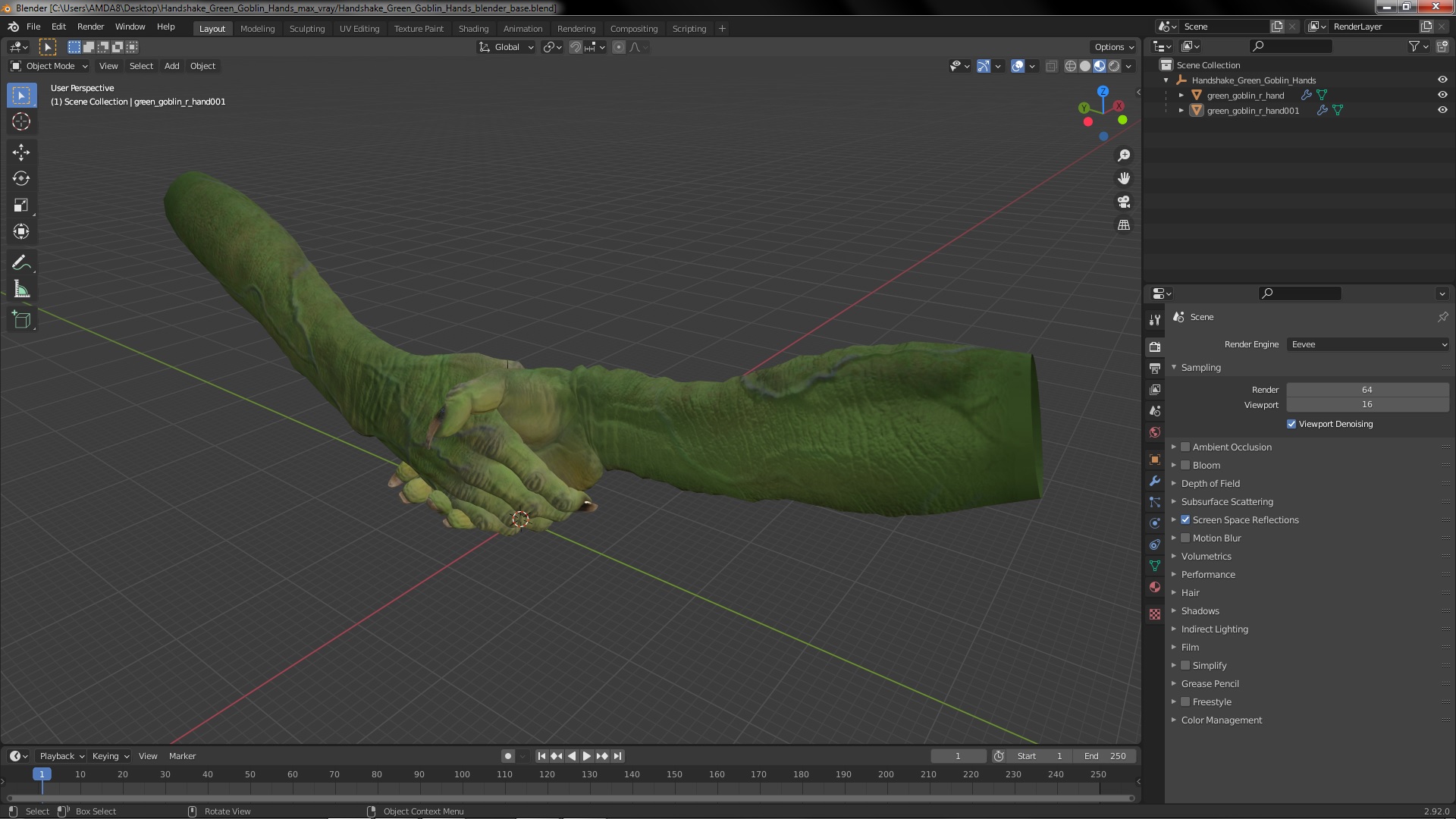Viewport: 1456px width, 819px height.
Task: Switch to wireframe viewport shading
Action: (x=1071, y=66)
